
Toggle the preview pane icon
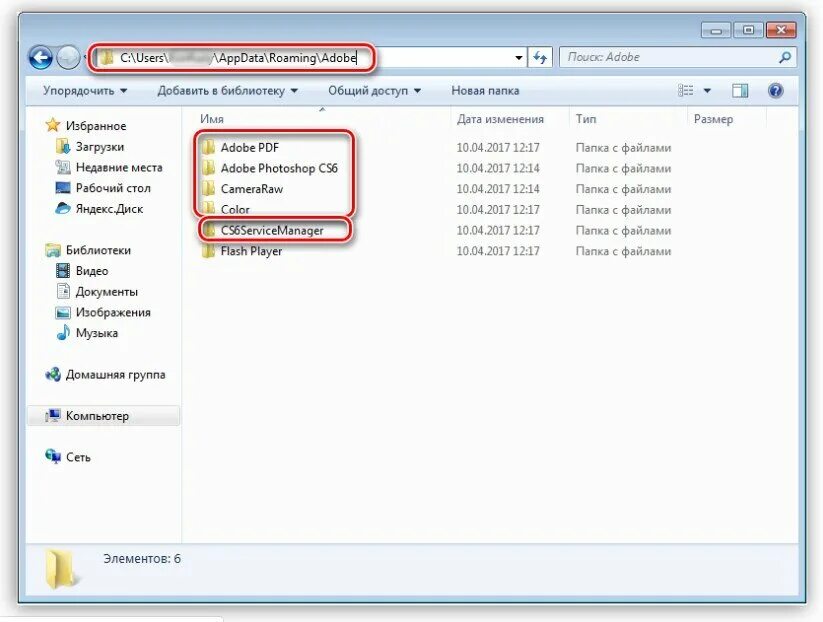pyautogui.click(x=740, y=91)
